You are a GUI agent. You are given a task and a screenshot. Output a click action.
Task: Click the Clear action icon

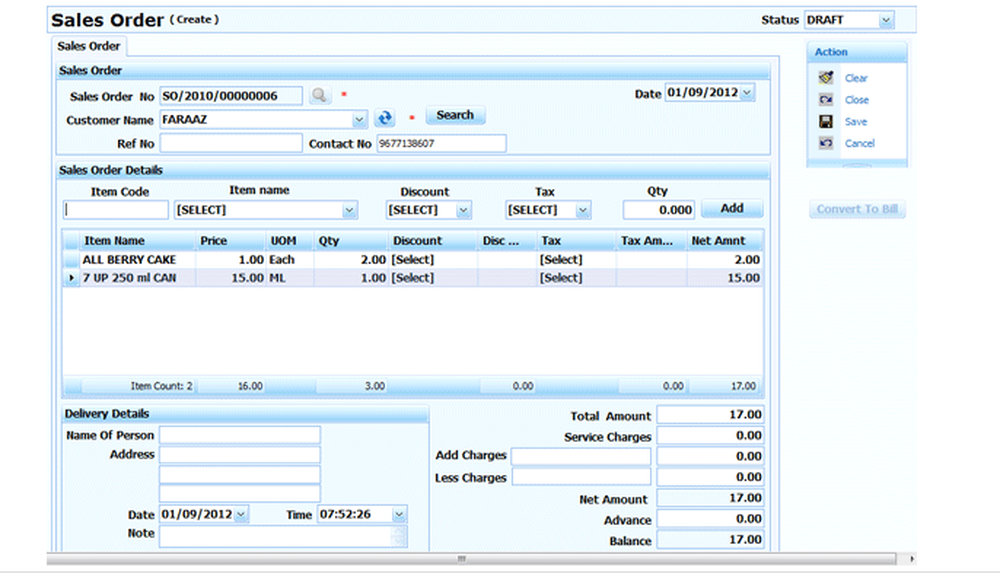(826, 78)
